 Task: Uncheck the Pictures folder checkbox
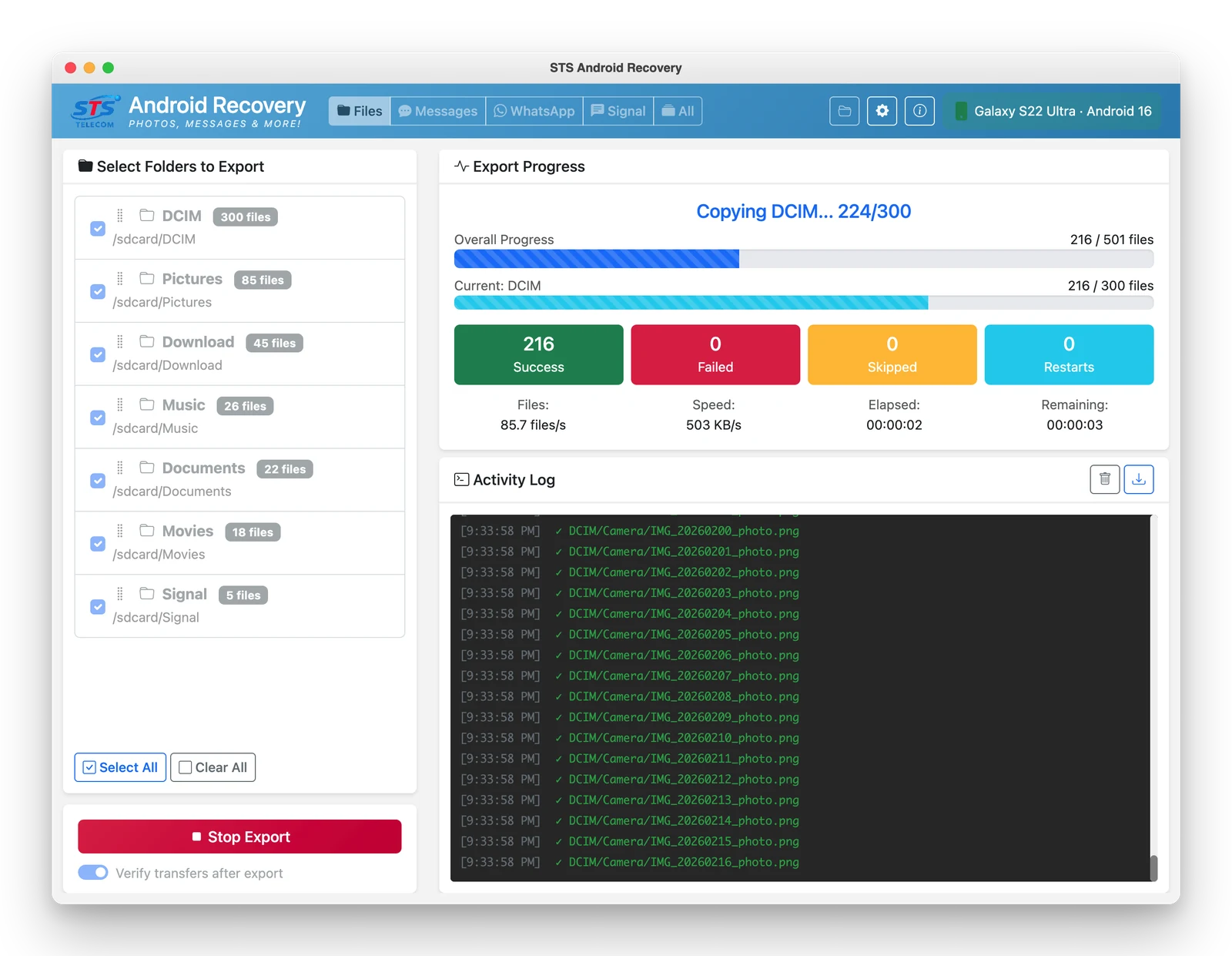98,292
